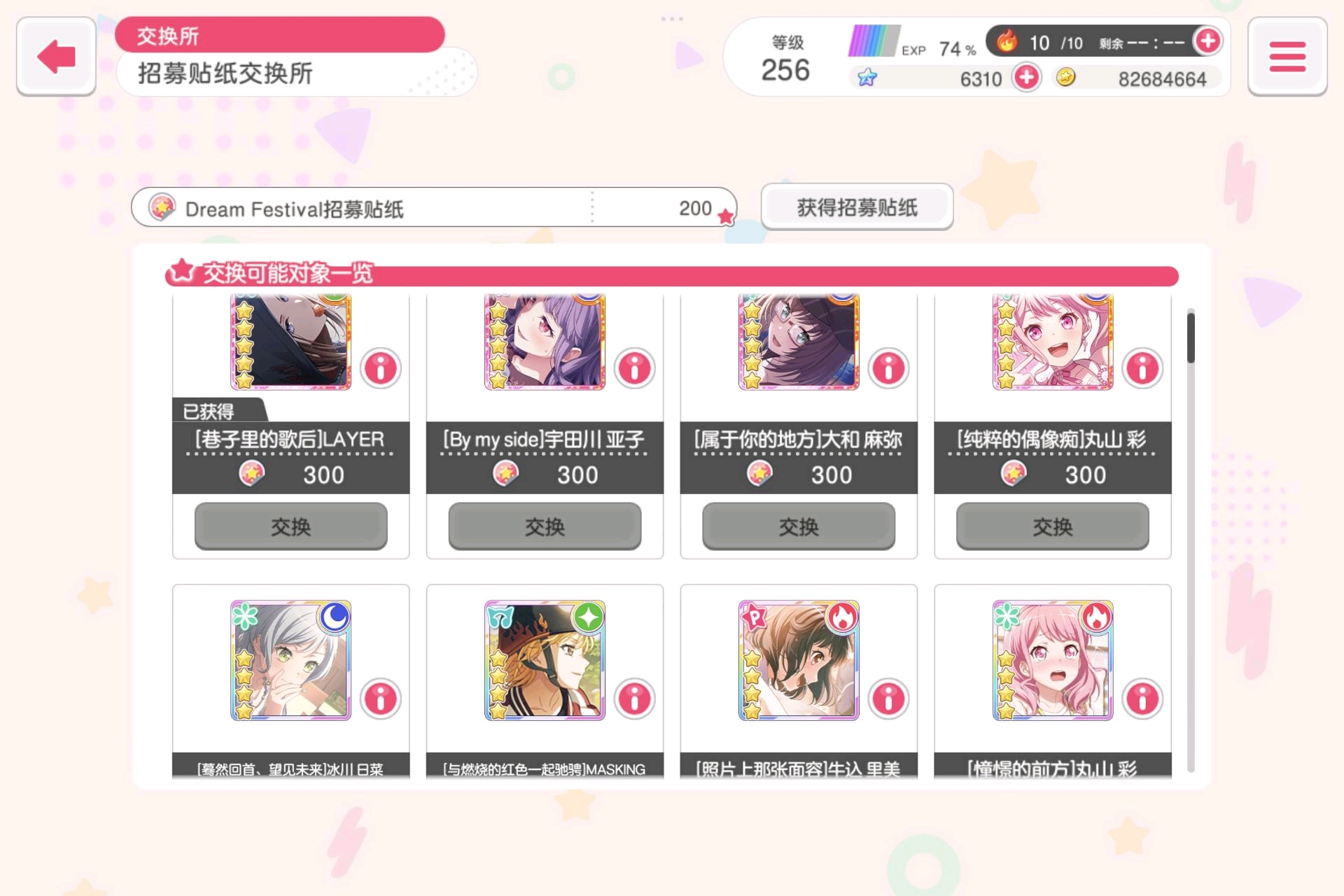Open the hamburger menu
The width and height of the screenshot is (1344, 896).
(1287, 57)
